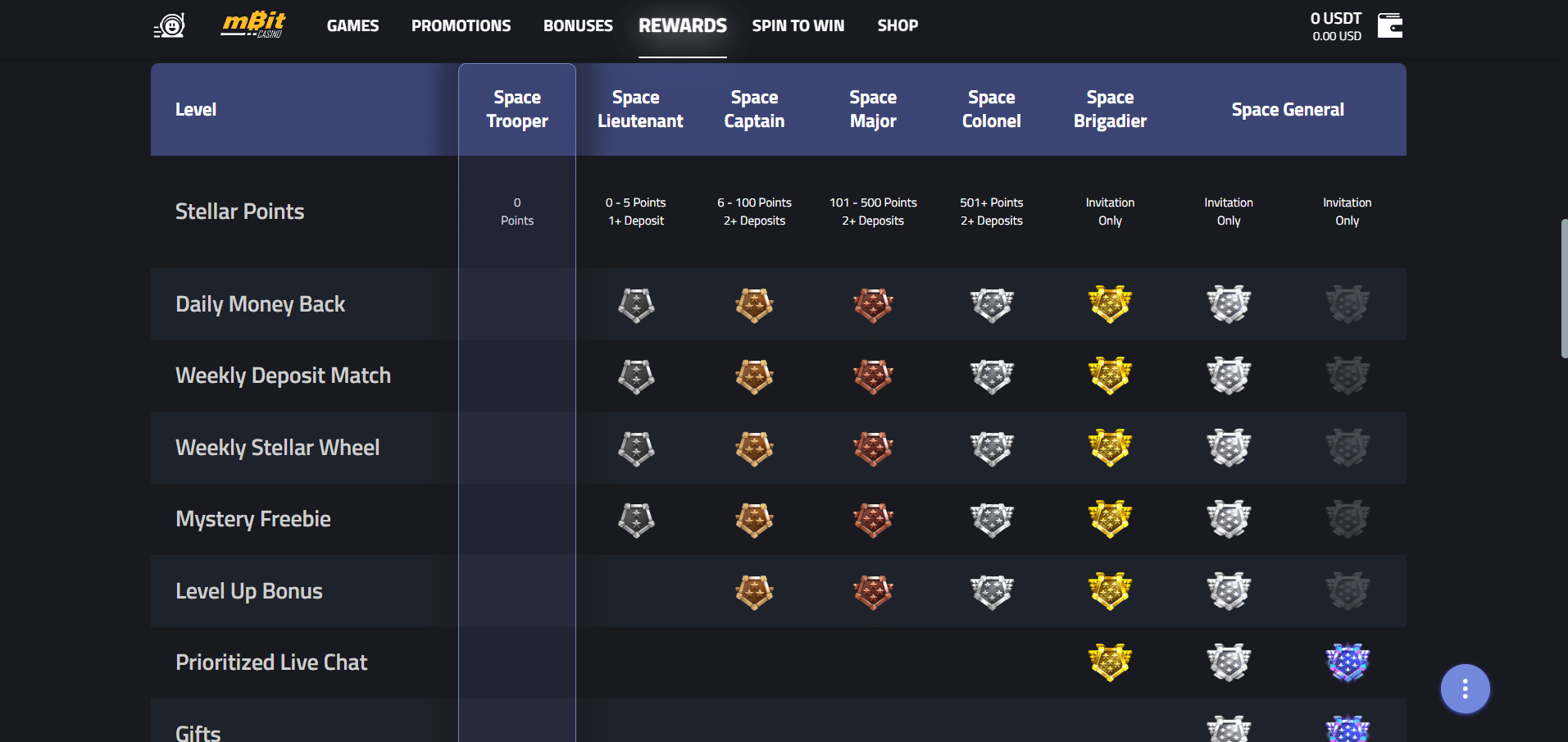Screen dimensions: 1568x742
Task: Click the Space Major badge for Level Up Bonus
Action: 992,591
